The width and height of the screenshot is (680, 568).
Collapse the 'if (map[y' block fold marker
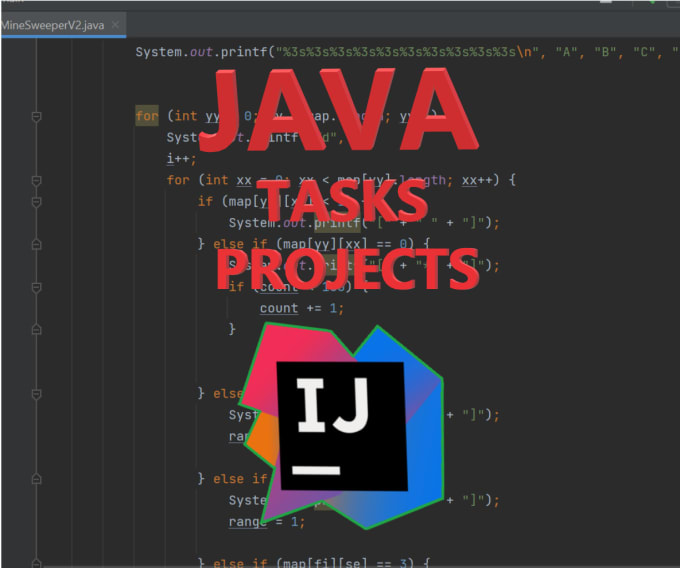pyautogui.click(x=36, y=202)
